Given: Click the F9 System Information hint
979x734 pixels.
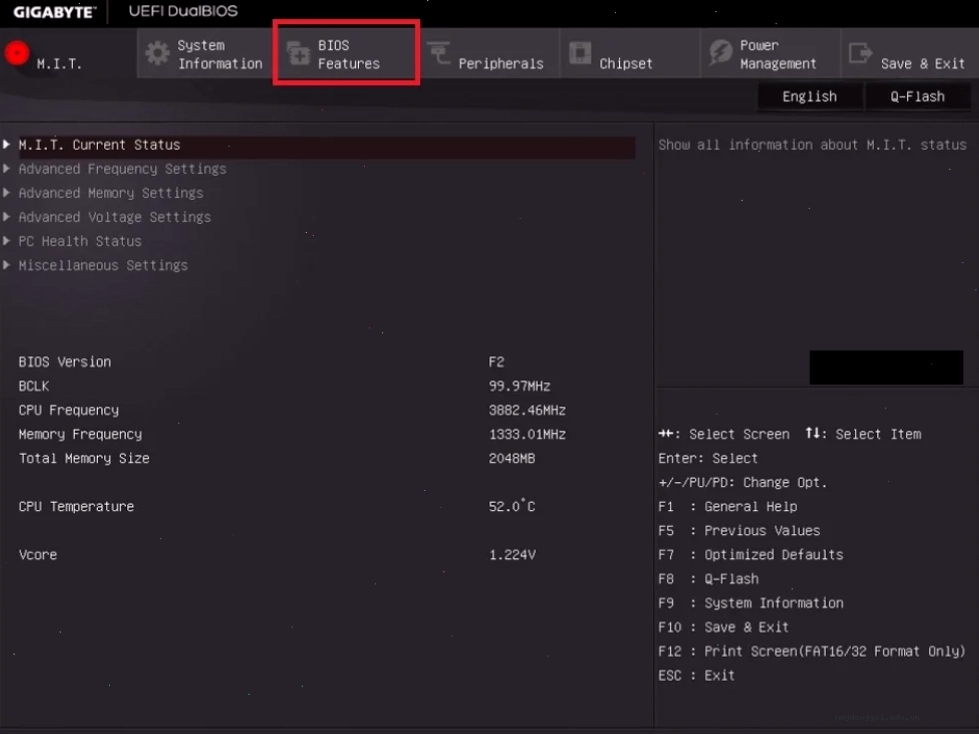Looking at the screenshot, I should [750, 604].
